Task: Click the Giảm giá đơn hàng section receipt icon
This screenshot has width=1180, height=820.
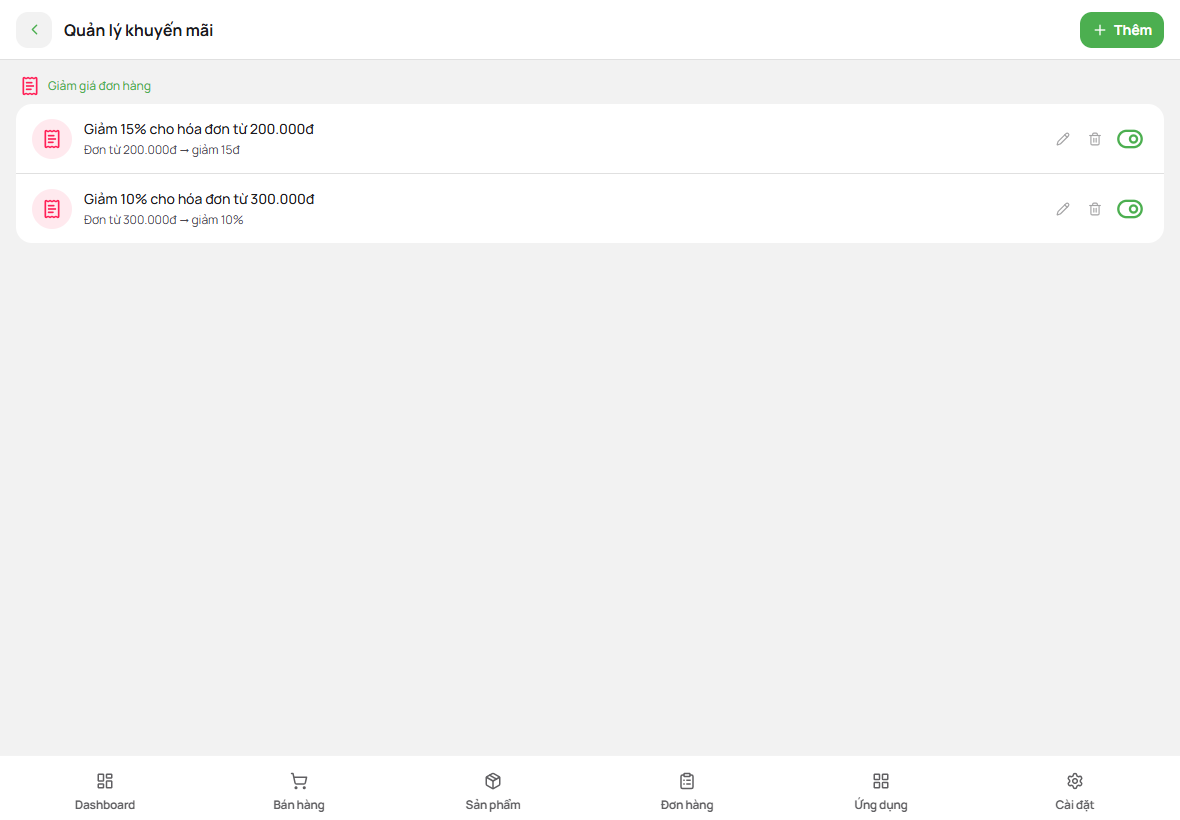Action: pyautogui.click(x=30, y=86)
